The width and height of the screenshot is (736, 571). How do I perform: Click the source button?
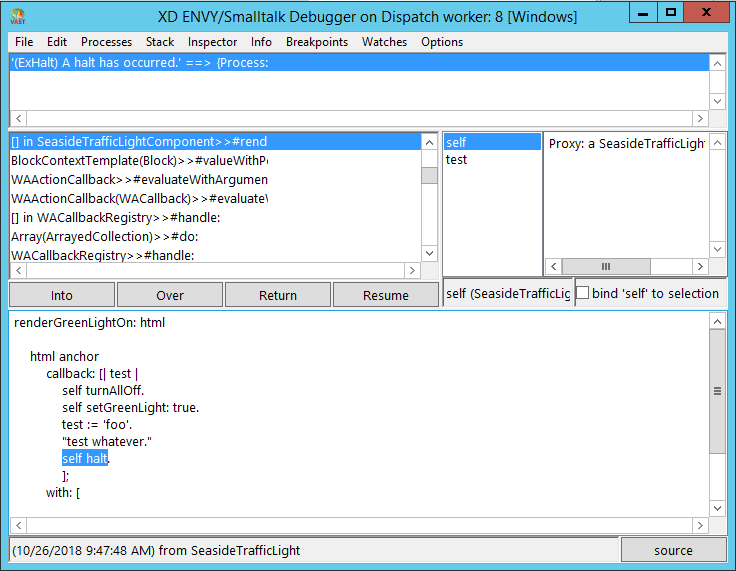click(673, 550)
